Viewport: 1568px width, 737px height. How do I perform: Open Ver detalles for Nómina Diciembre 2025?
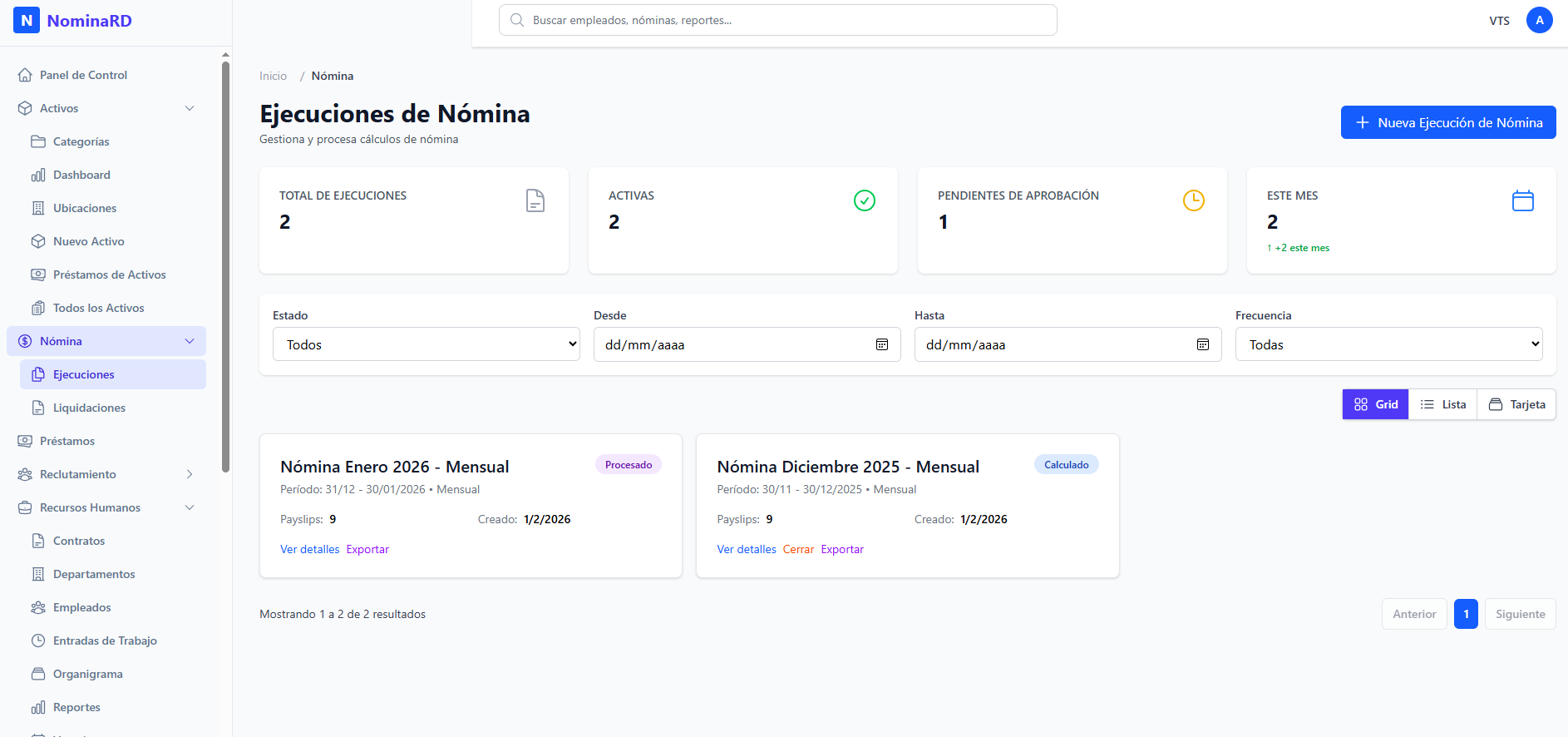747,549
